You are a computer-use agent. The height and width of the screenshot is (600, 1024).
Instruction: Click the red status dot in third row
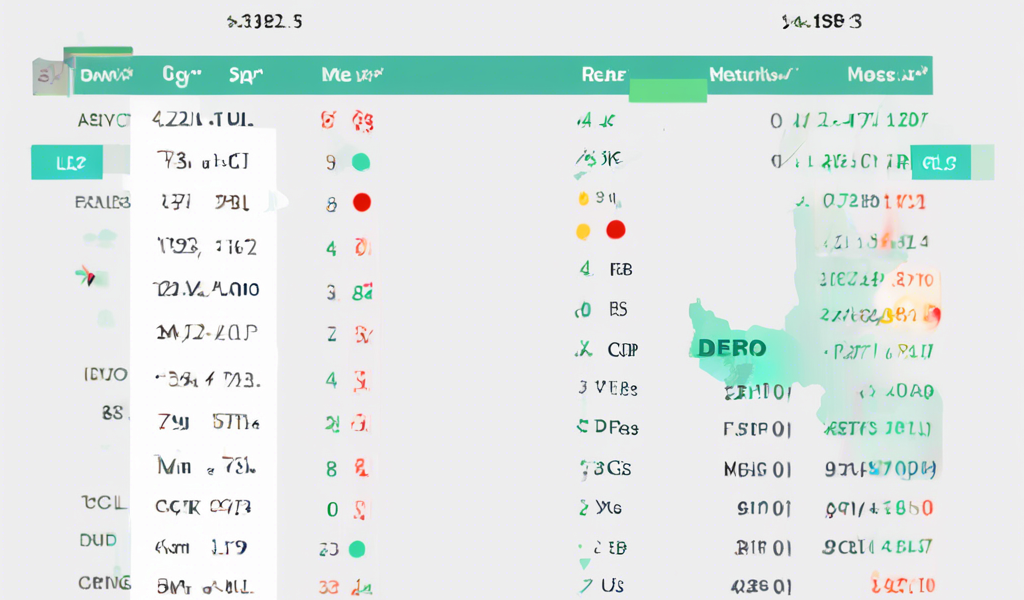362,202
